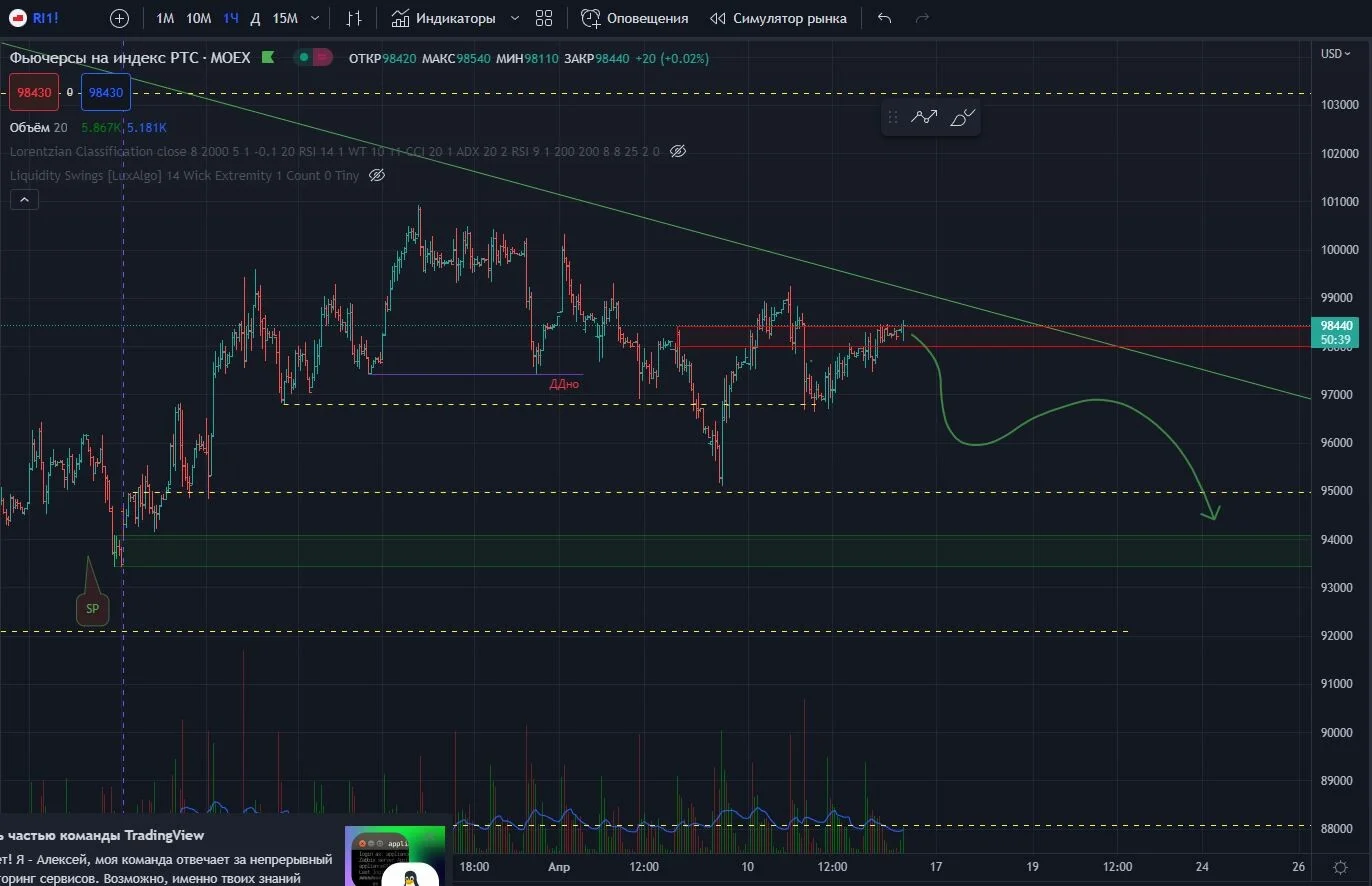Select the brush curve tool in floating toolbar
Image resolution: width=1372 pixels, height=886 pixels.
tap(963, 117)
